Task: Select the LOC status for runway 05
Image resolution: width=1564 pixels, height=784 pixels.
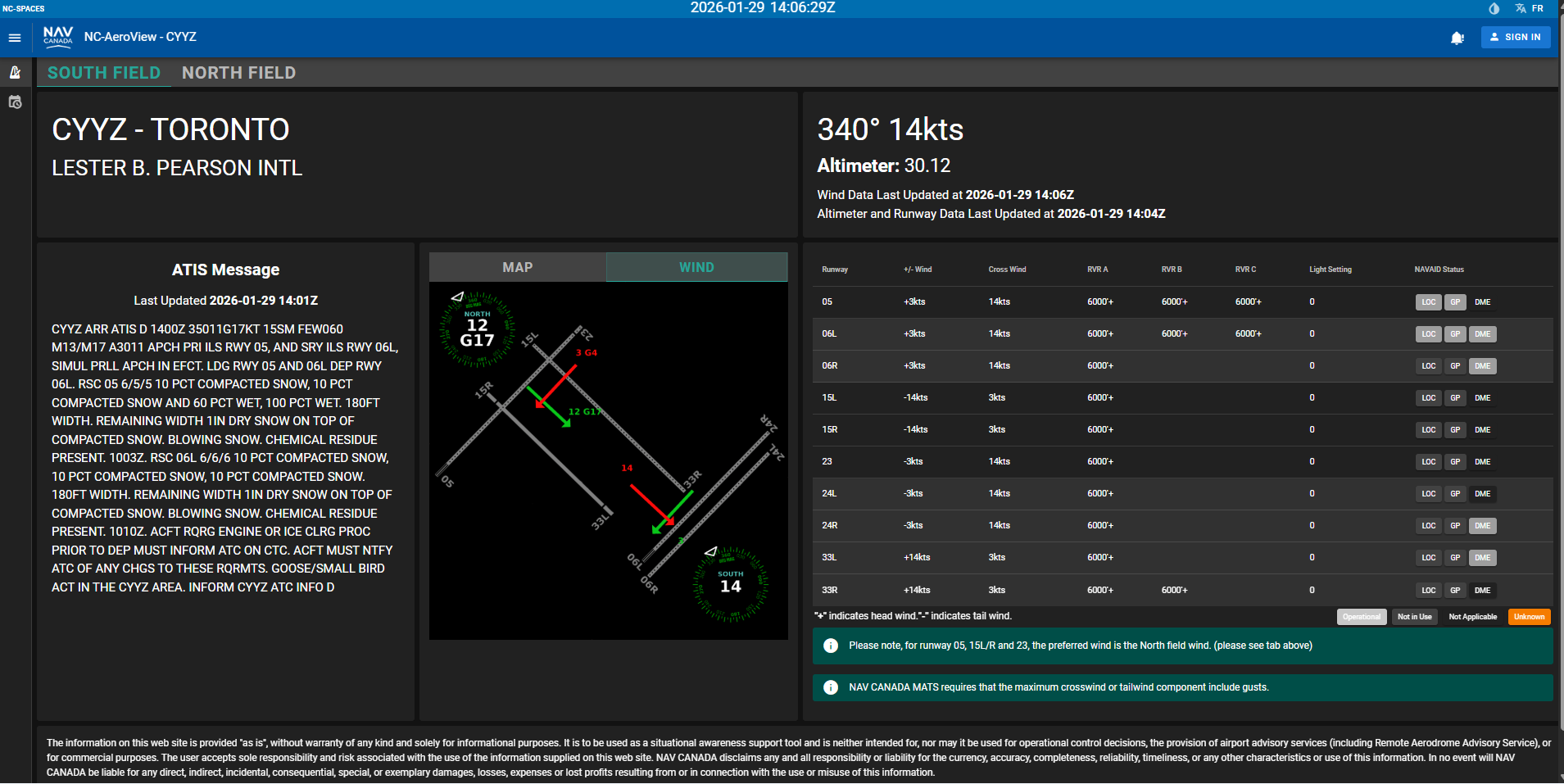Action: (x=1428, y=301)
